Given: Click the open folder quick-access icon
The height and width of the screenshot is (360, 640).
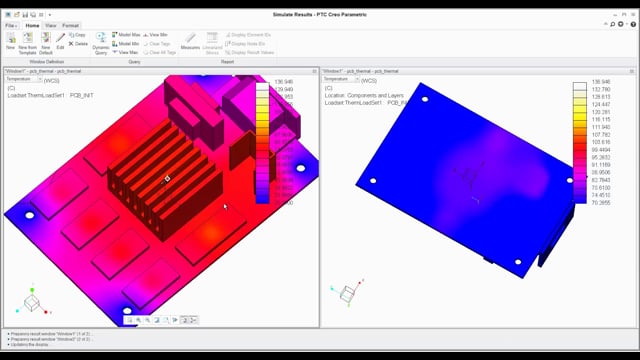Looking at the screenshot, I should [17, 15].
